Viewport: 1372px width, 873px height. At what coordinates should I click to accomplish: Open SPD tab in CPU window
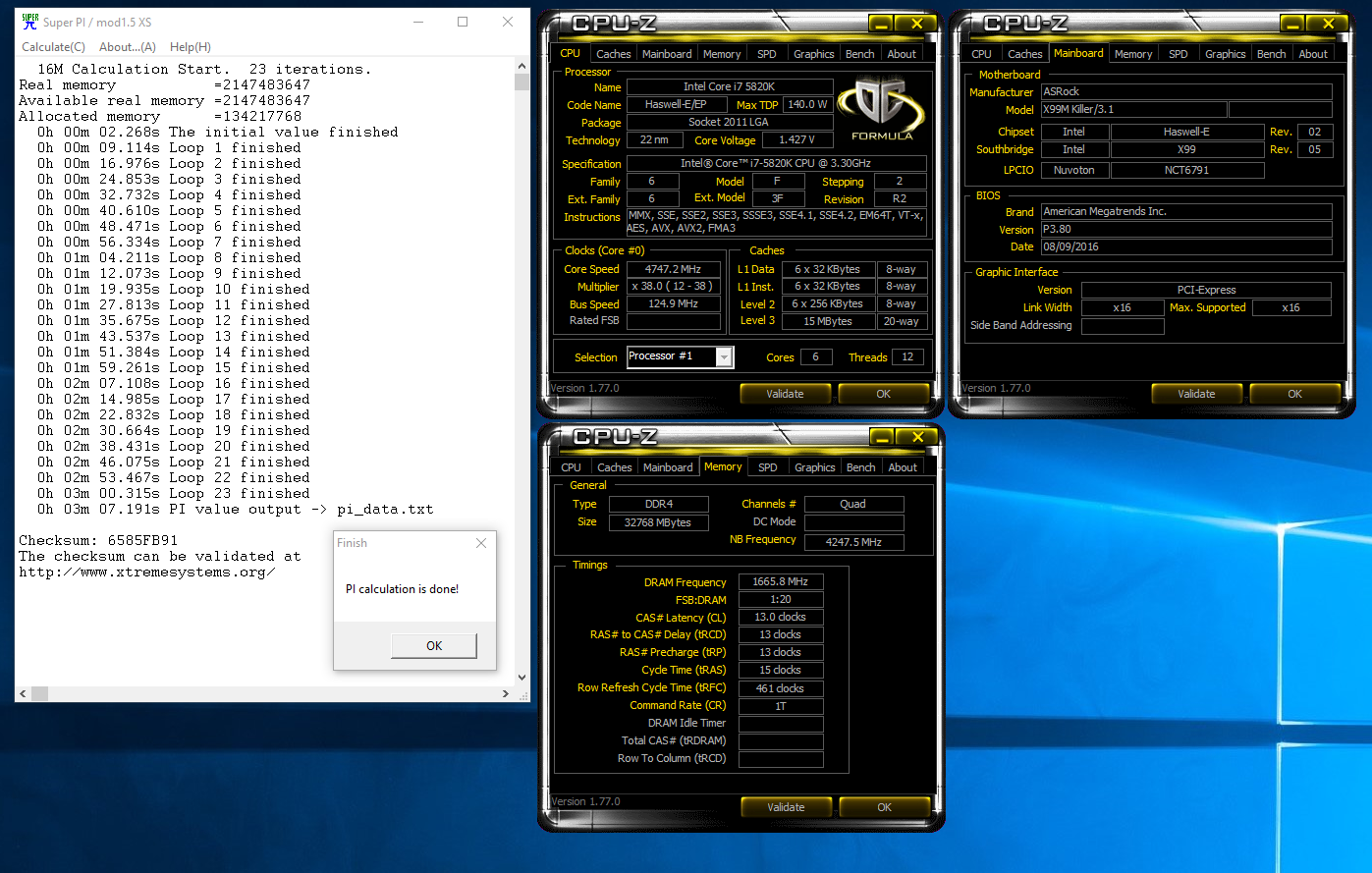767,54
